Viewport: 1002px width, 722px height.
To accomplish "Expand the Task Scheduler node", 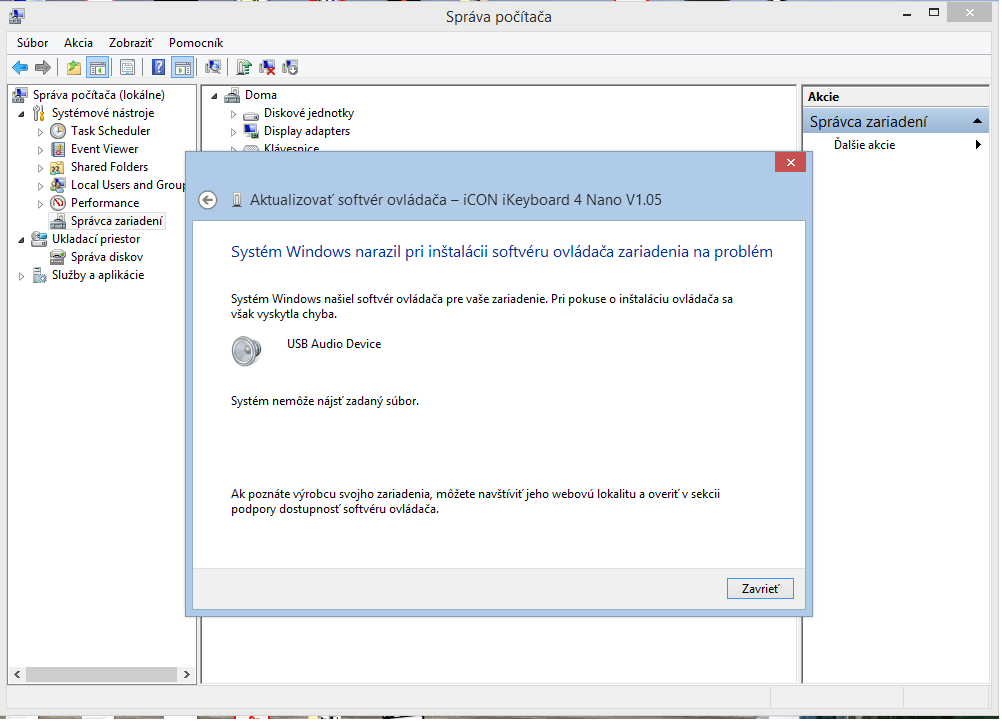I will coord(40,132).
